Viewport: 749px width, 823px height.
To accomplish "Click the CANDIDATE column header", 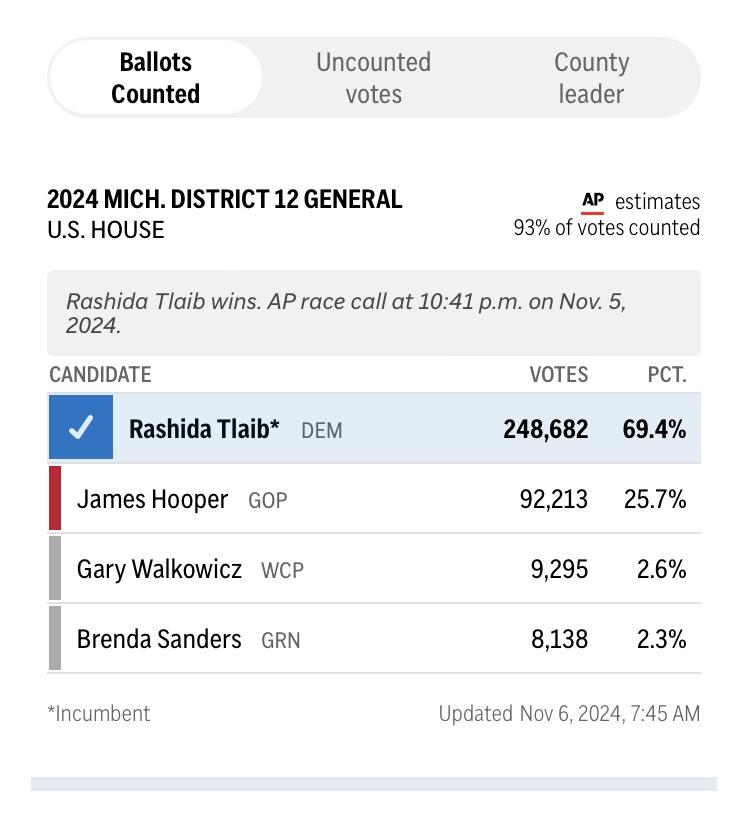I will 100,375.
